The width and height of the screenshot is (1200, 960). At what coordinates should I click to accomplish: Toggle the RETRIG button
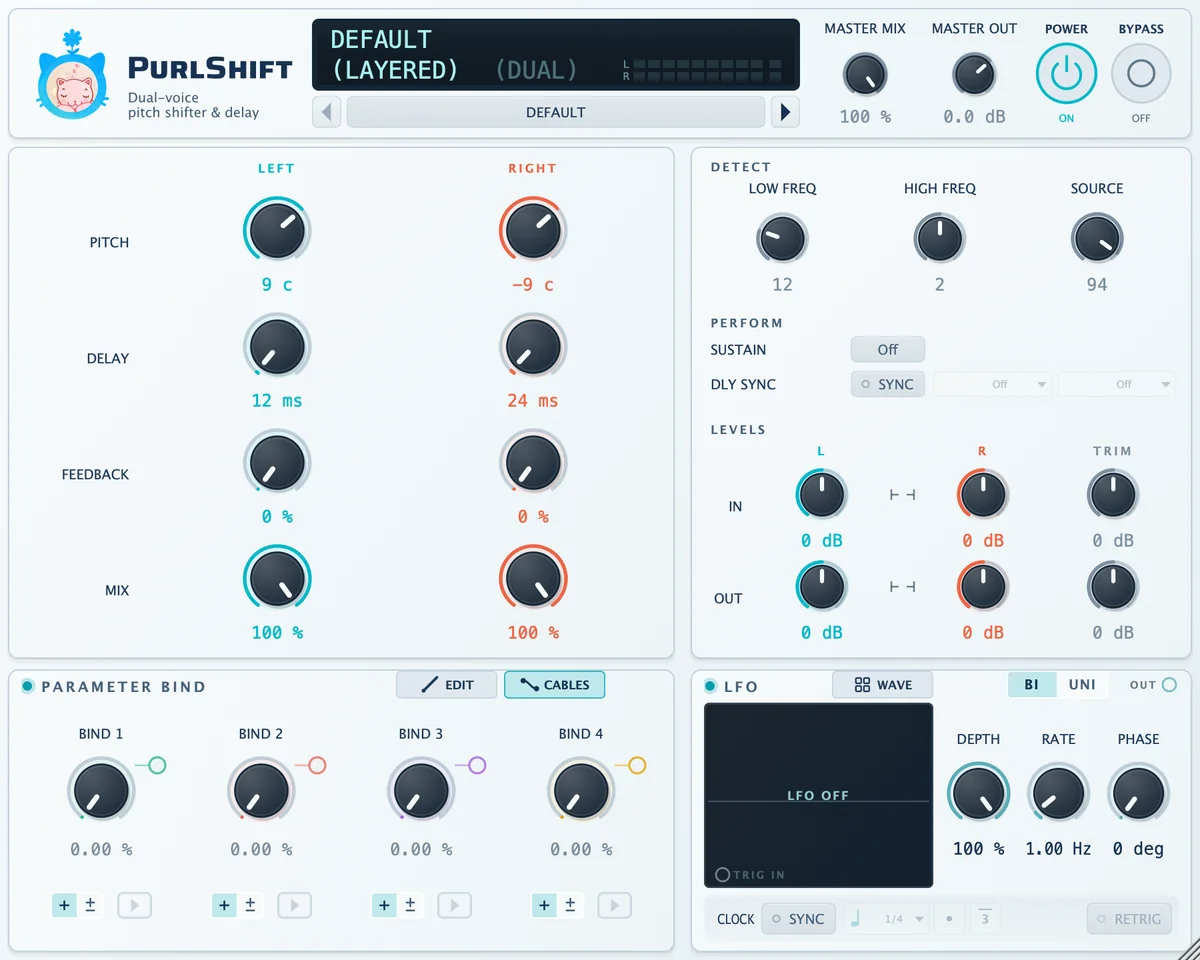point(1129,919)
